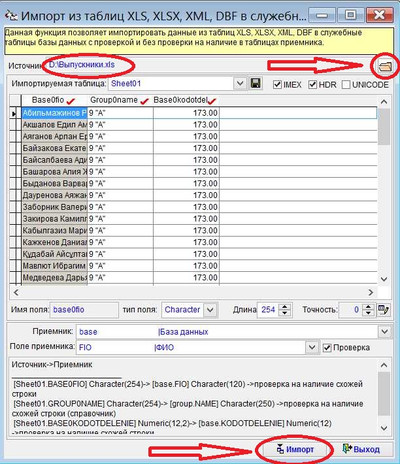Click the Sheet01 table name field
Viewport: 400px width, 464px height.
click(x=171, y=83)
